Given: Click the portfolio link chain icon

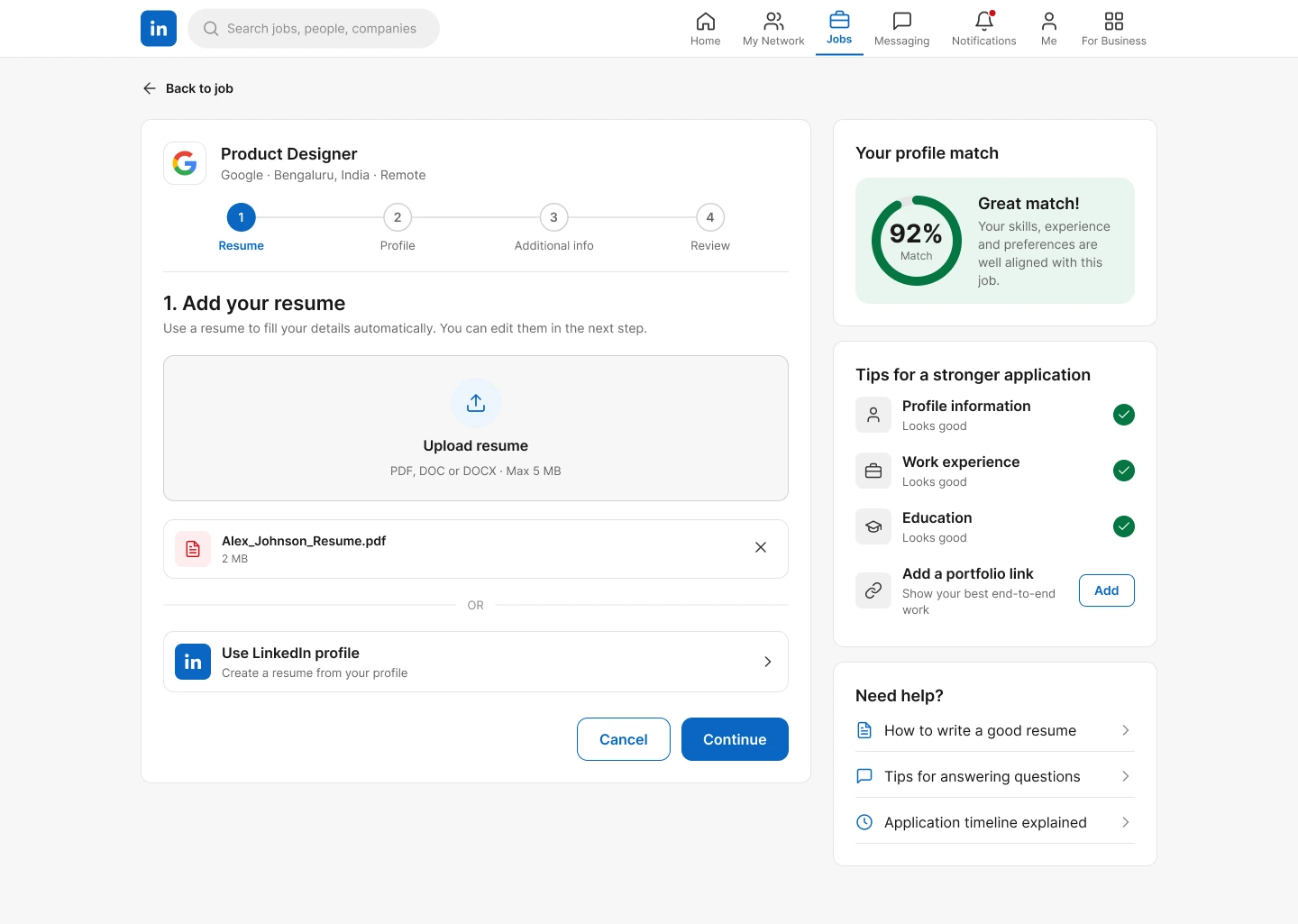Looking at the screenshot, I should (x=873, y=590).
